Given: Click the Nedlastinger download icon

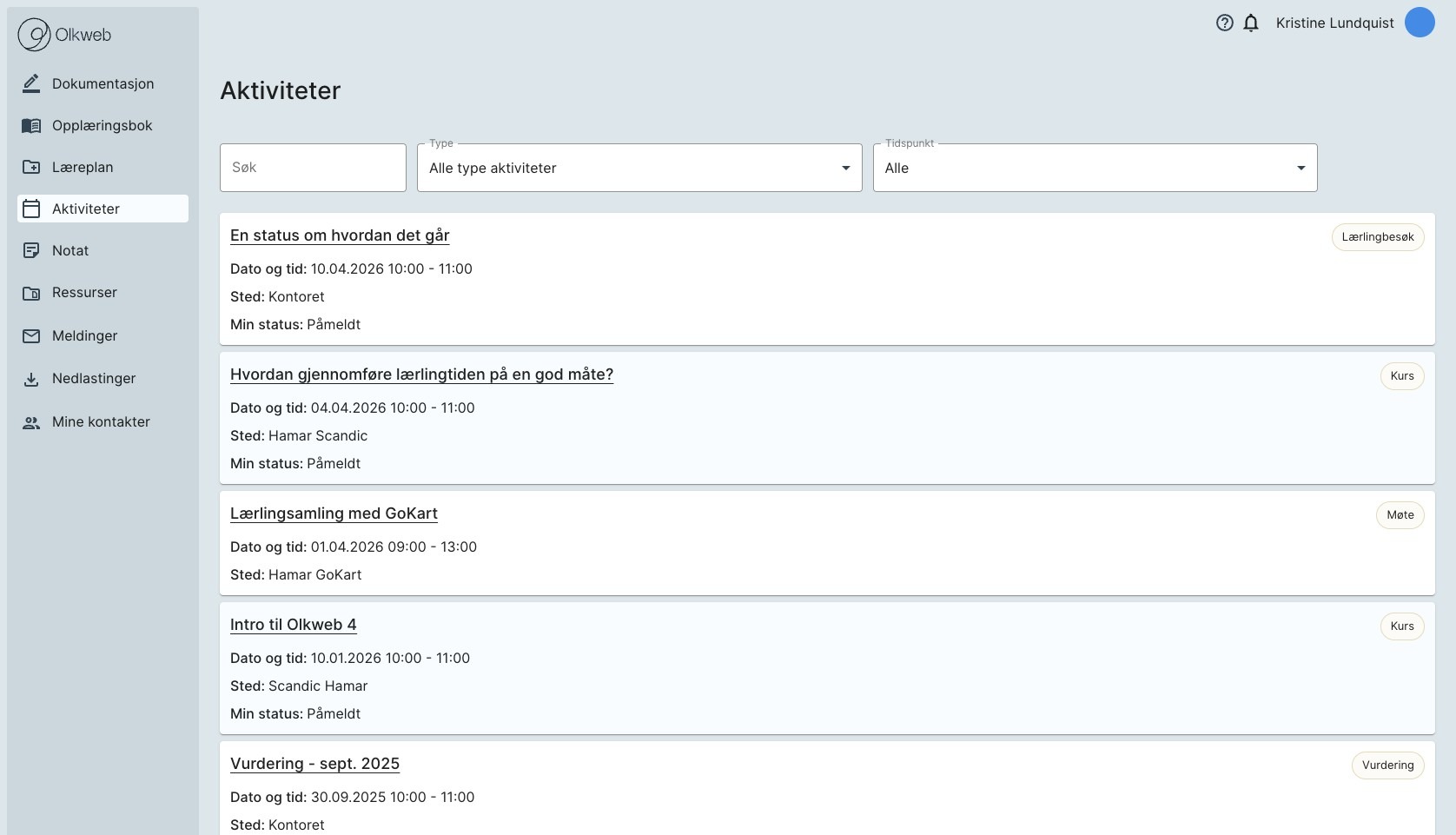Looking at the screenshot, I should pyautogui.click(x=31, y=379).
